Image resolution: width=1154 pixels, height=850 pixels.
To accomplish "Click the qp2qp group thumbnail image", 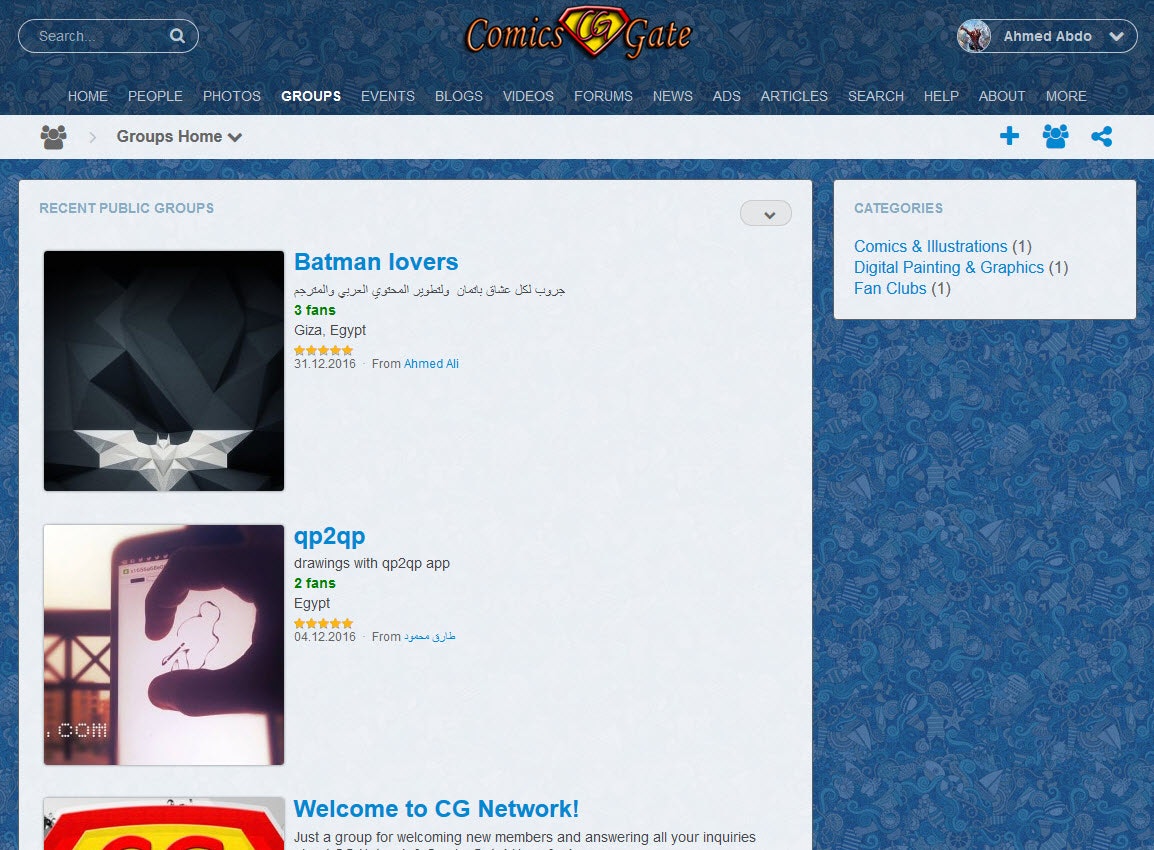I will click(x=163, y=645).
